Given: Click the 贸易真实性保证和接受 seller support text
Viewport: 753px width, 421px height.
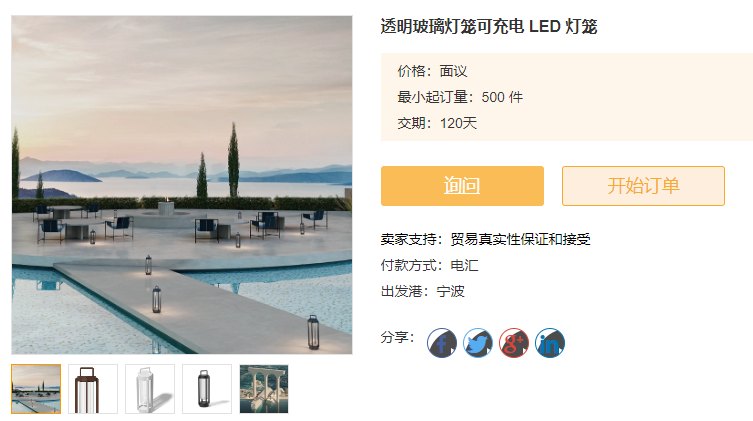Looking at the screenshot, I should [521, 239].
